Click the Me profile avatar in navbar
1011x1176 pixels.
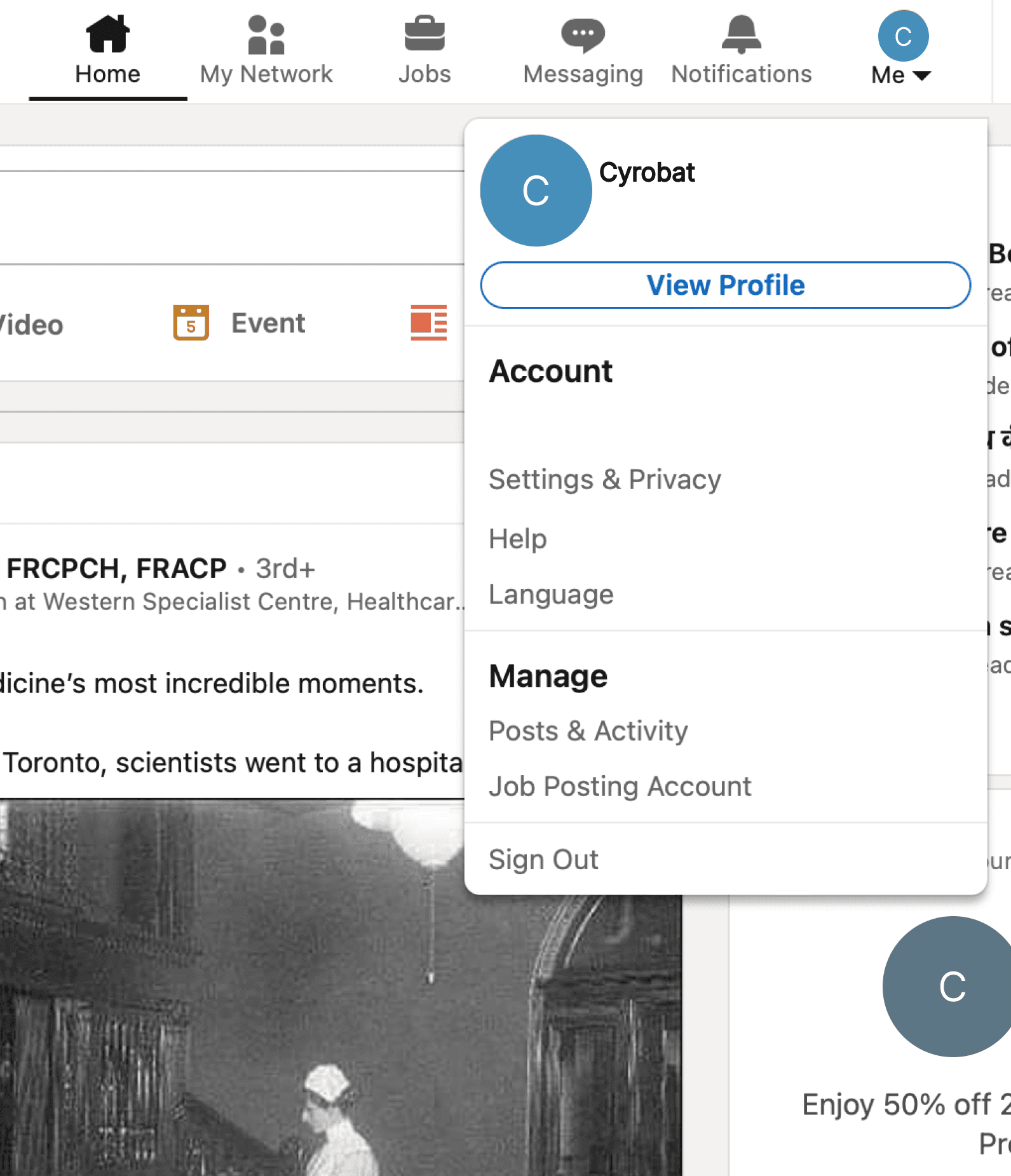point(903,36)
